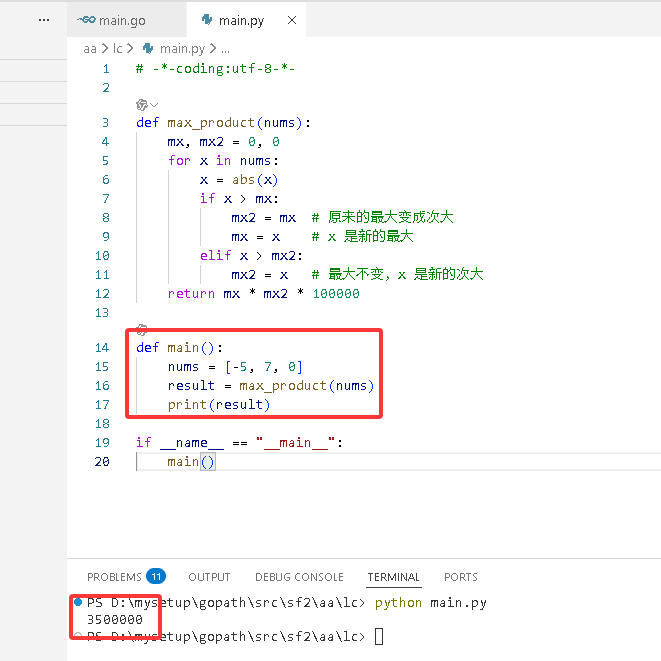
Task: Click line number 1 in the gutter
Action: point(106,68)
